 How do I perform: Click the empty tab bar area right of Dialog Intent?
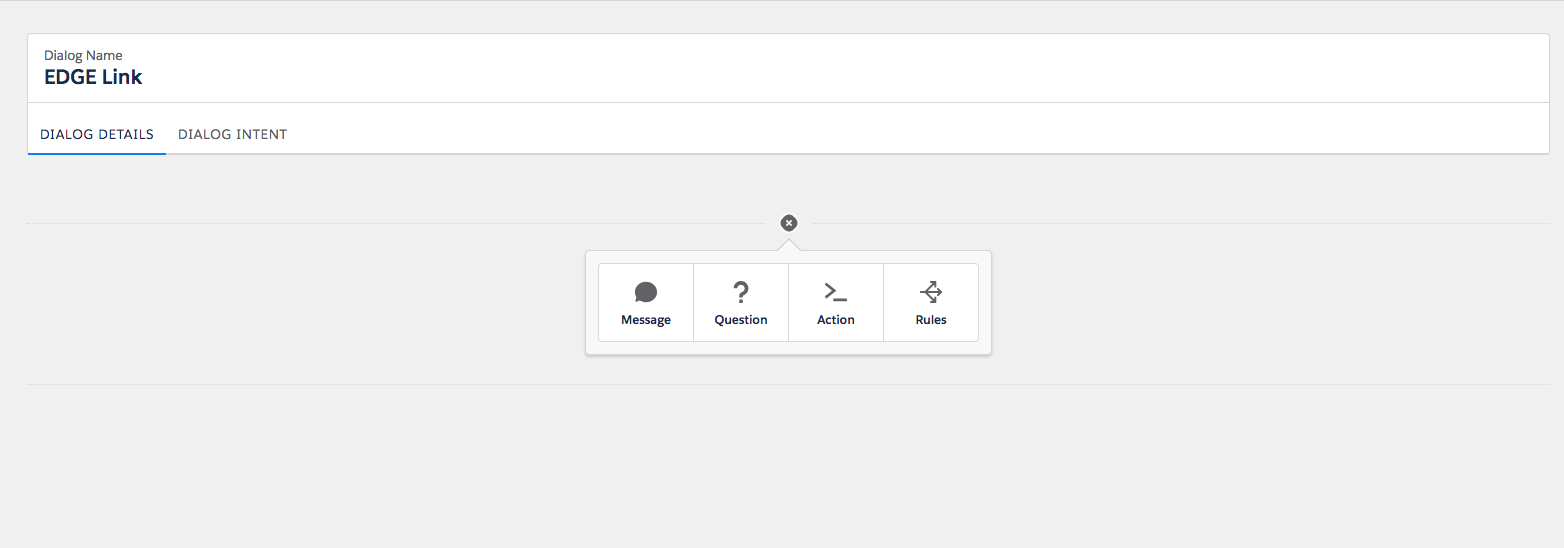click(920, 134)
